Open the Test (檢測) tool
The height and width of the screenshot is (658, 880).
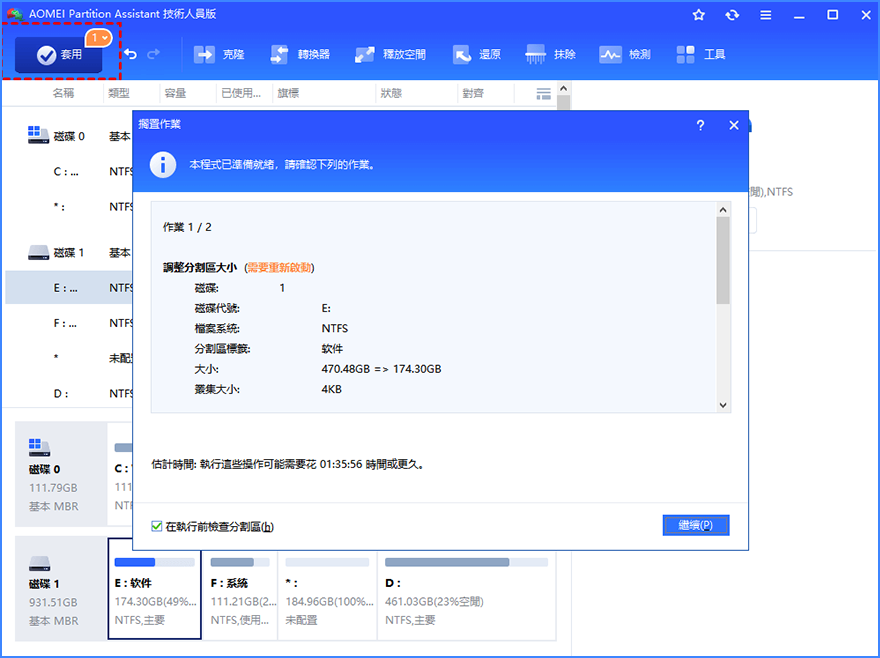point(625,54)
